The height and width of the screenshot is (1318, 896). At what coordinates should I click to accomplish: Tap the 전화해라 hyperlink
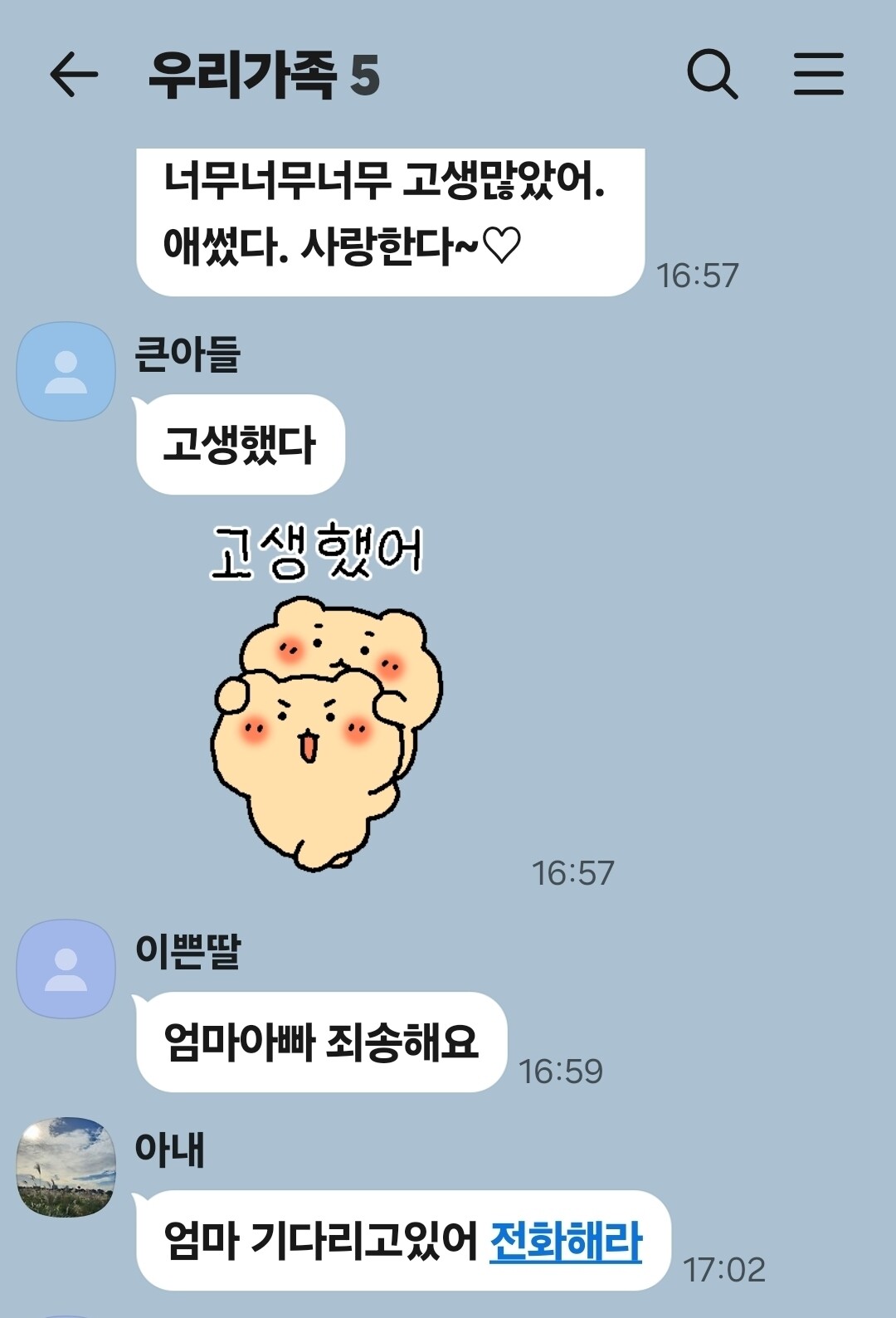tap(566, 1242)
